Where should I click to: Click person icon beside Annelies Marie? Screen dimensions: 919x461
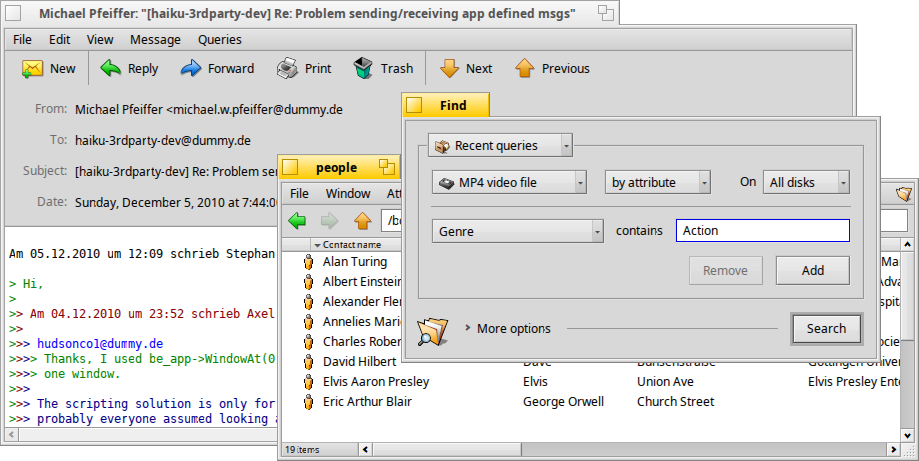(308, 322)
